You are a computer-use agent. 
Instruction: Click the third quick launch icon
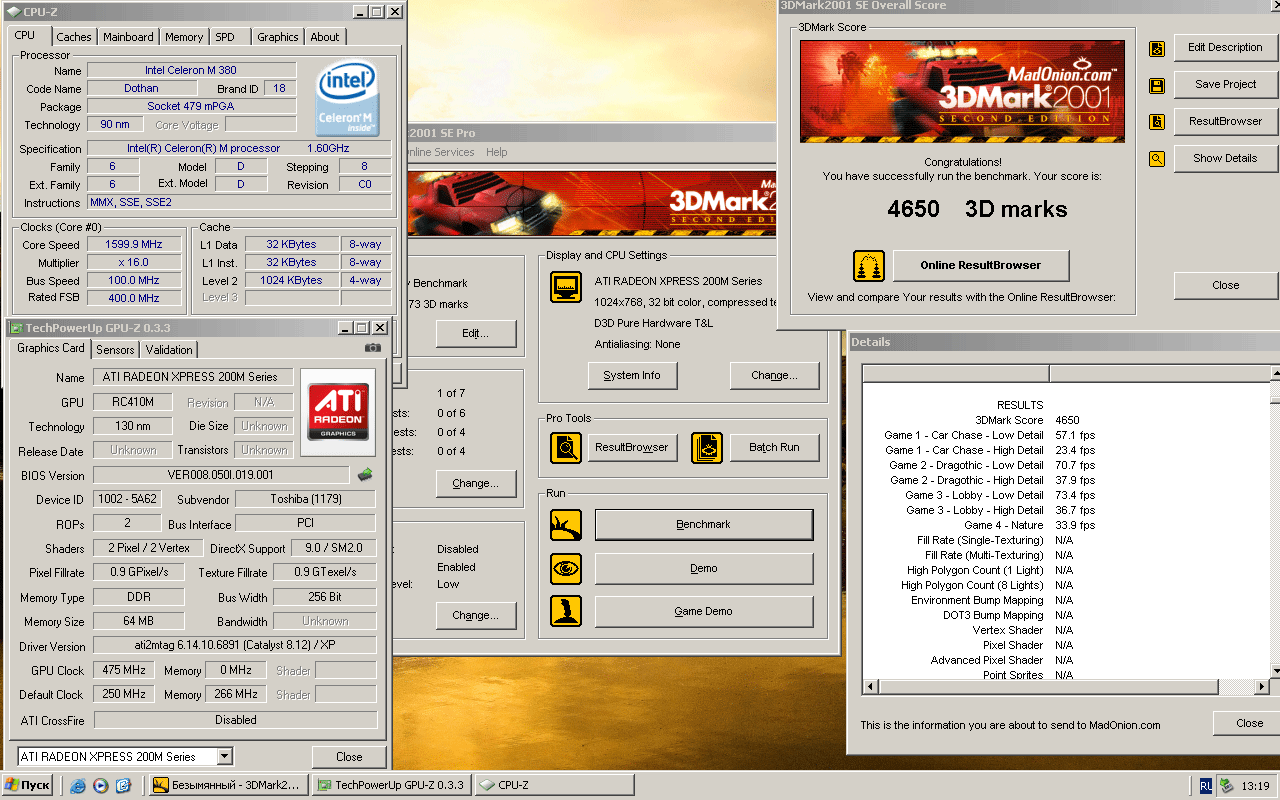pos(123,786)
